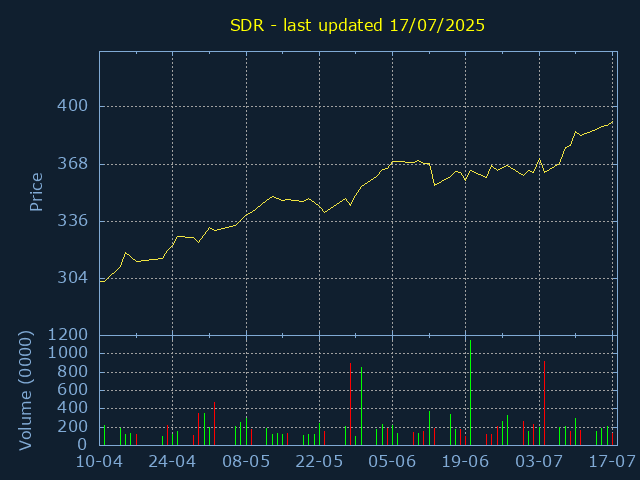Click the 22-05 date label
Viewport: 640px width, 480px height.
click(319, 462)
